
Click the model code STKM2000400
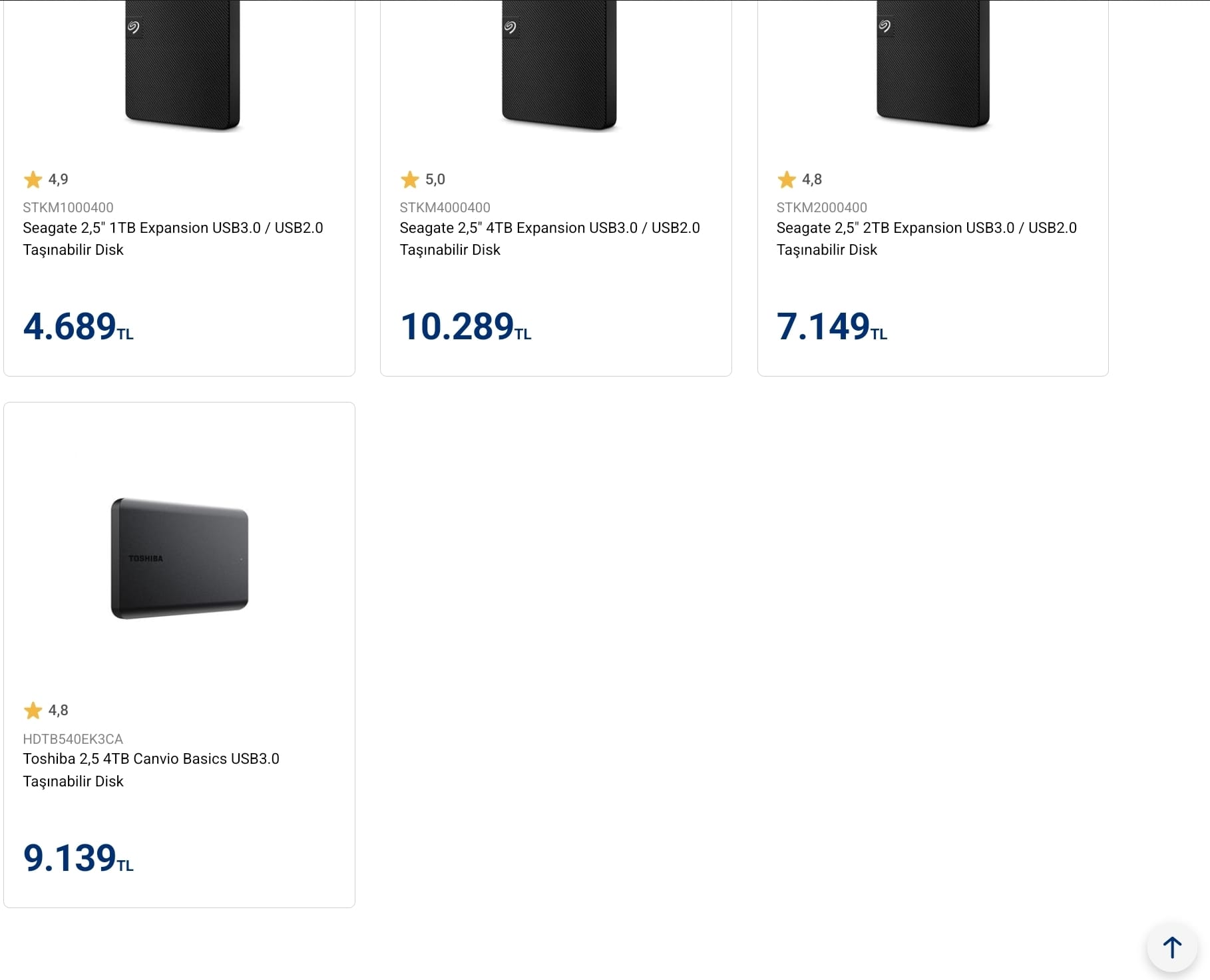click(822, 208)
